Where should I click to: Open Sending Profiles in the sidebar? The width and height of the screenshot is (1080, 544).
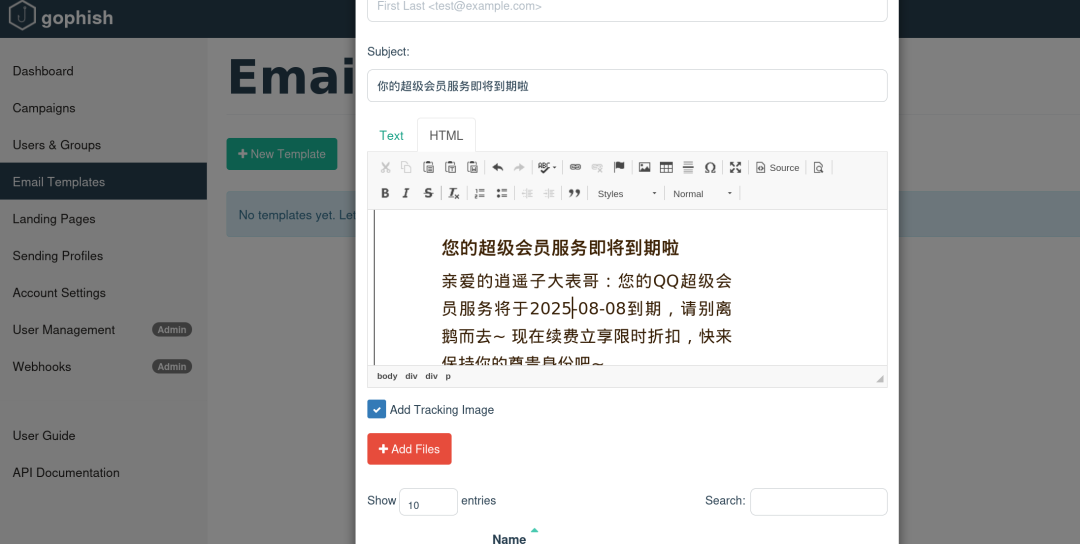tap(58, 255)
